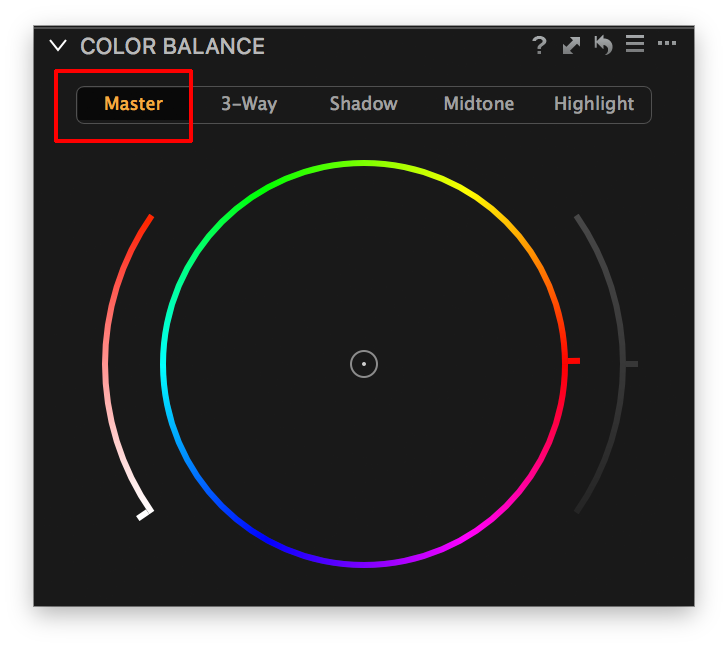Click the Color Balance panel title
Image resolution: width=728 pixels, height=648 pixels.
[172, 46]
